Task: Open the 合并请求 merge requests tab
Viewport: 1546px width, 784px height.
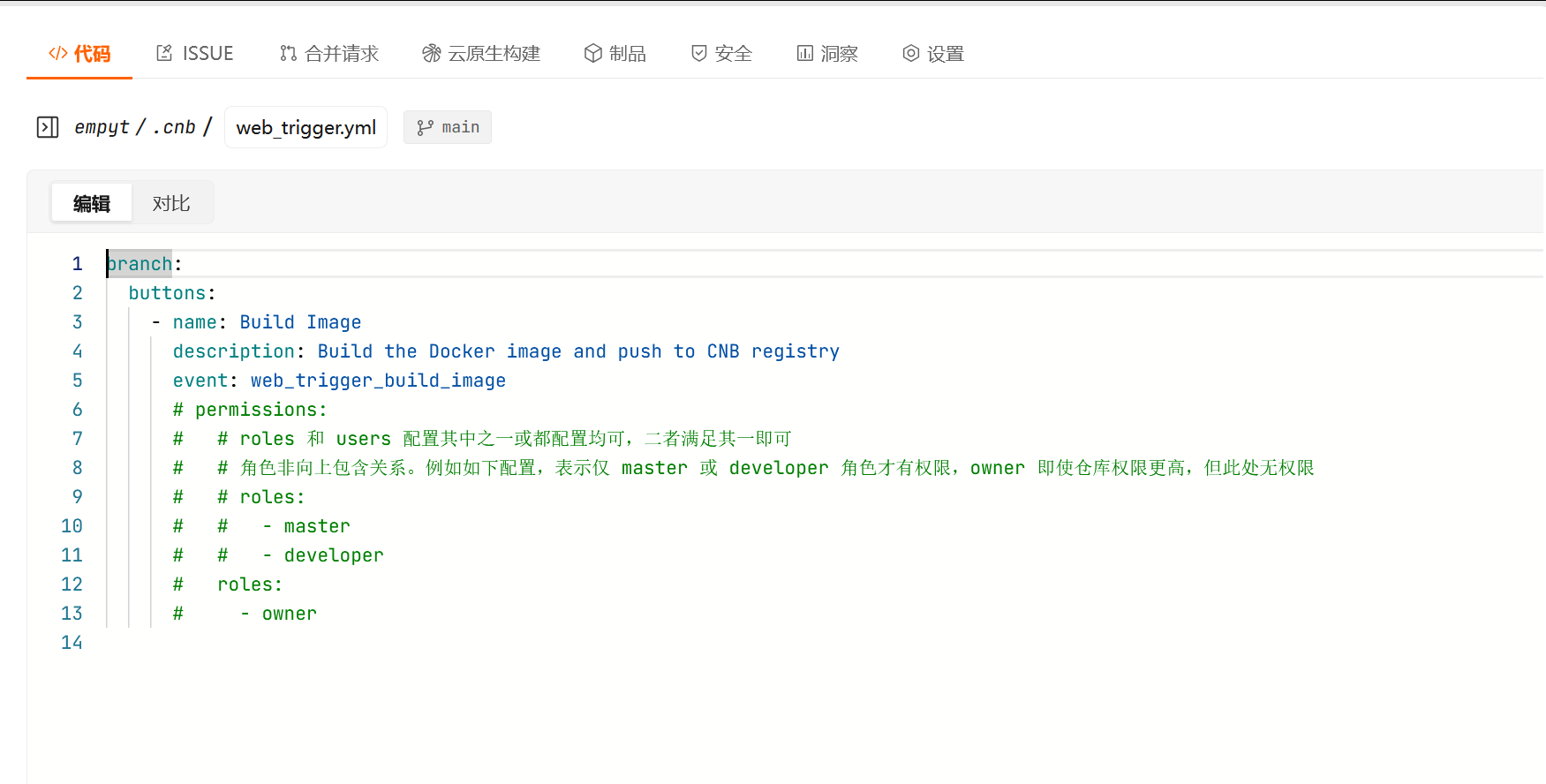Action: coord(329,54)
